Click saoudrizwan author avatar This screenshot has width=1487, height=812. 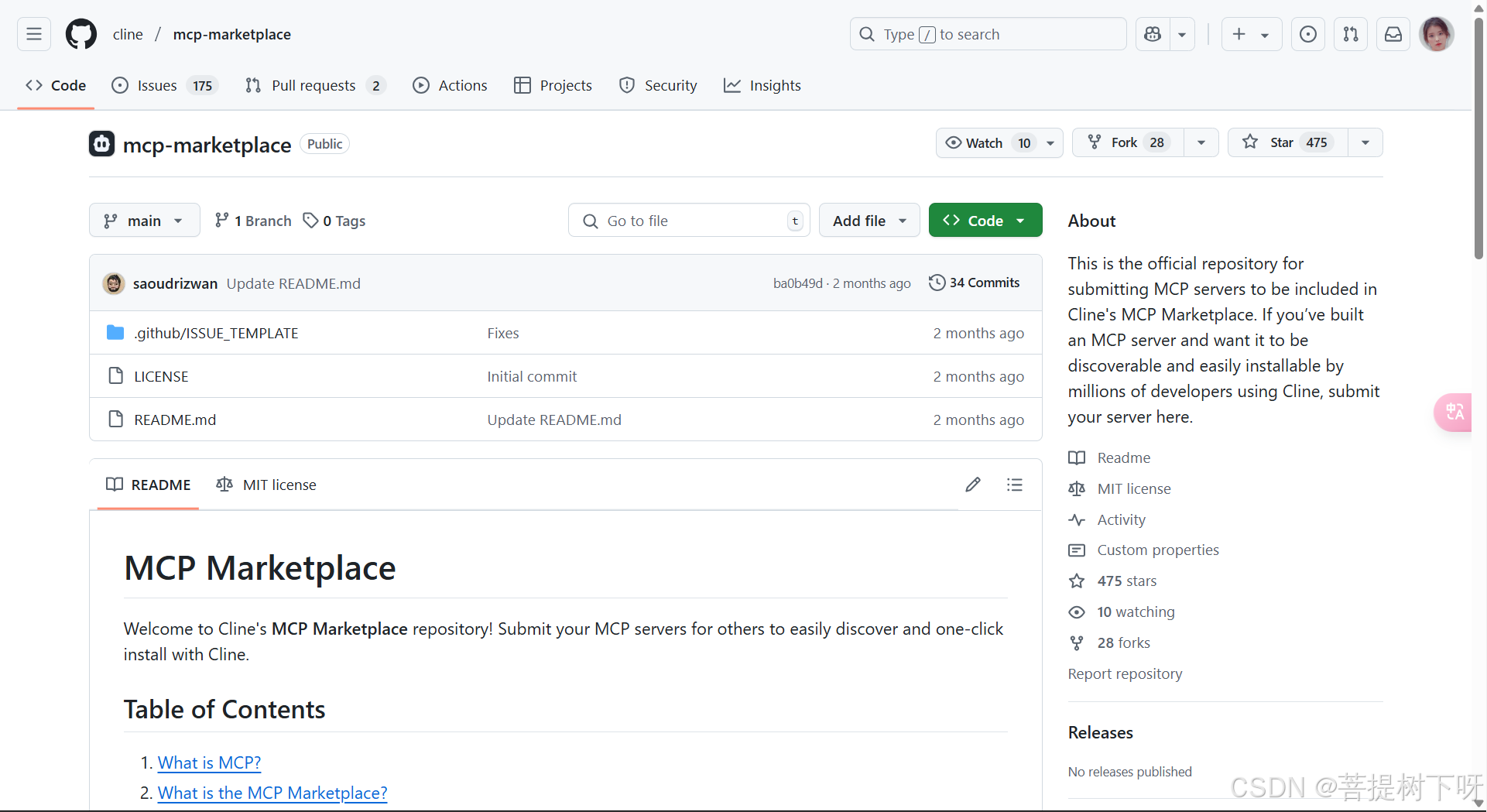114,283
